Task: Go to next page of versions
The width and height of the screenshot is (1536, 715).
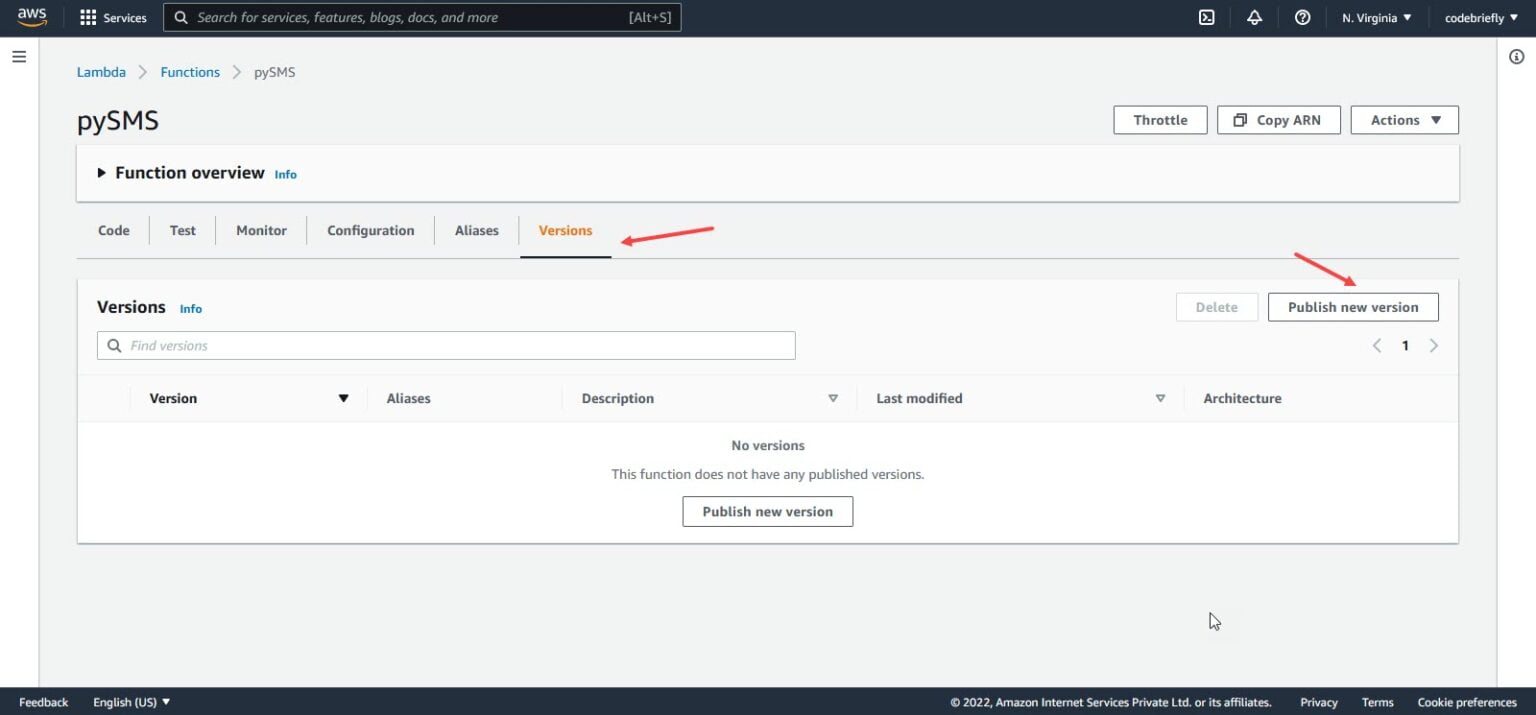Action: [x=1434, y=346]
